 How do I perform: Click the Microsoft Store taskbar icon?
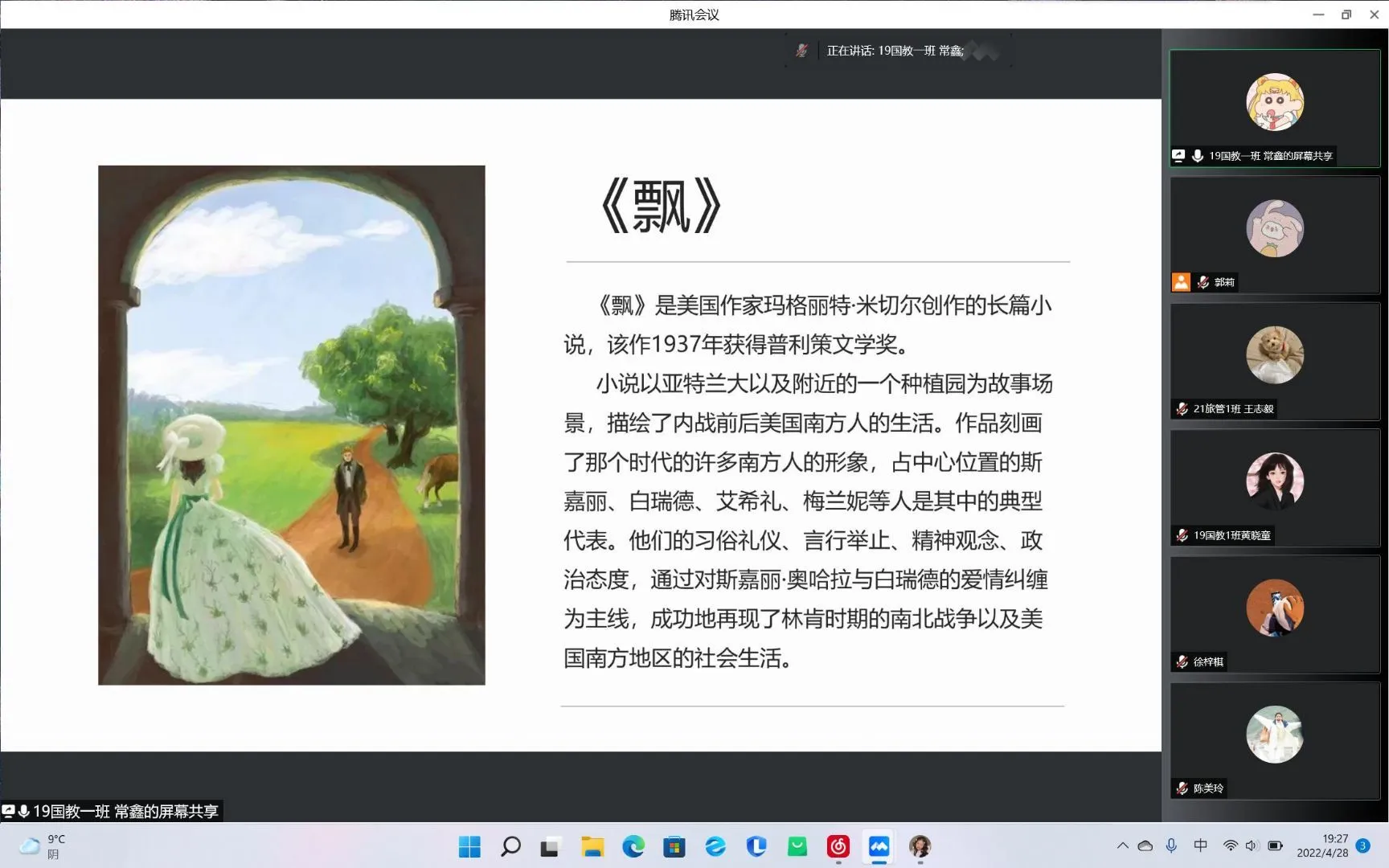(674, 846)
